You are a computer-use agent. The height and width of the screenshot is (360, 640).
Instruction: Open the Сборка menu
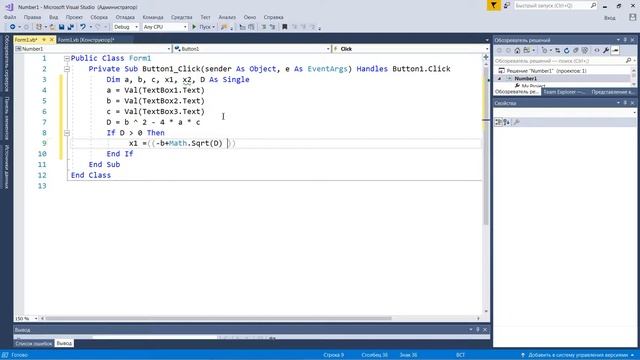pyautogui.click(x=99, y=17)
